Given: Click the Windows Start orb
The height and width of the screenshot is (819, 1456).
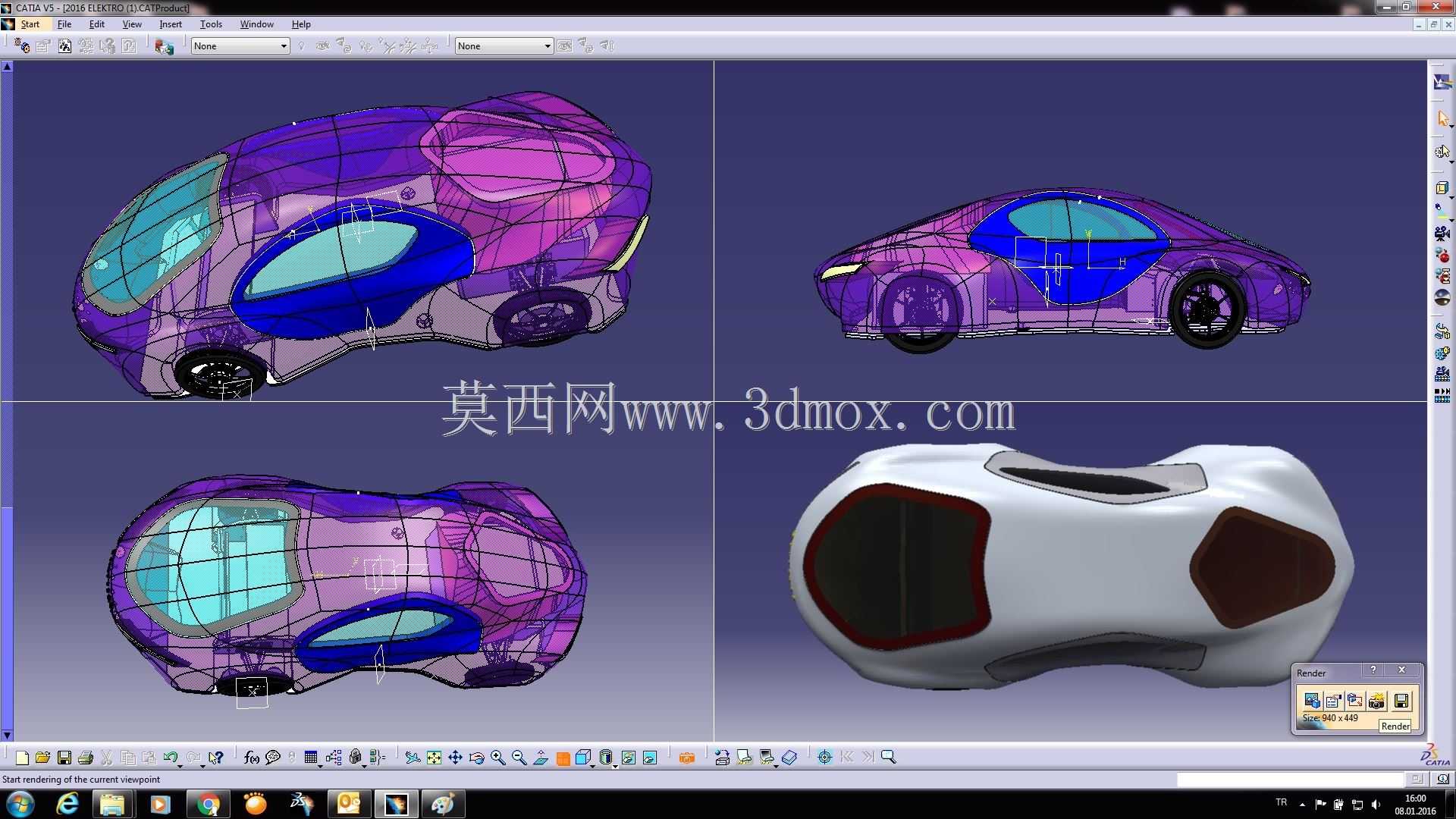Looking at the screenshot, I should click(20, 804).
